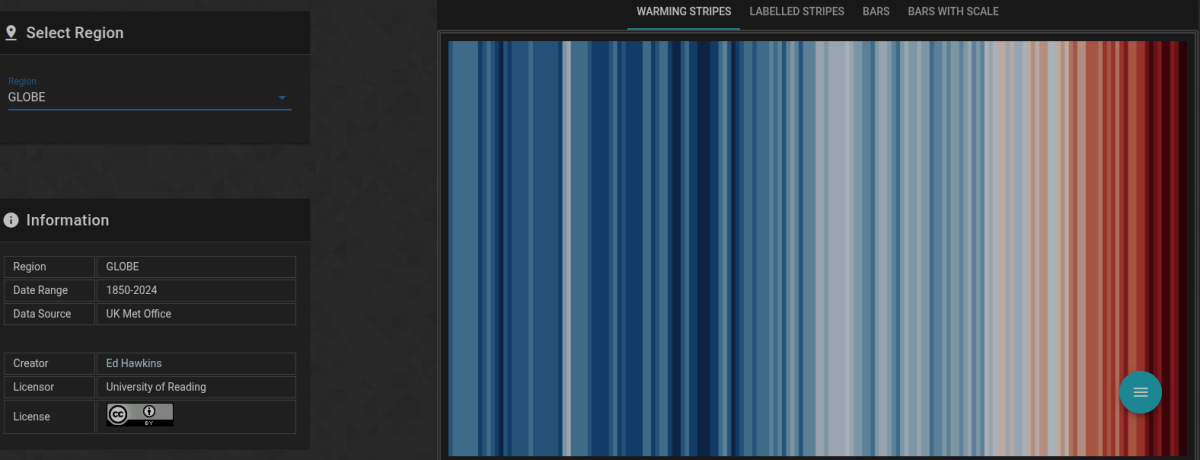Switch to the Labelled Stripes tab

click(x=797, y=12)
